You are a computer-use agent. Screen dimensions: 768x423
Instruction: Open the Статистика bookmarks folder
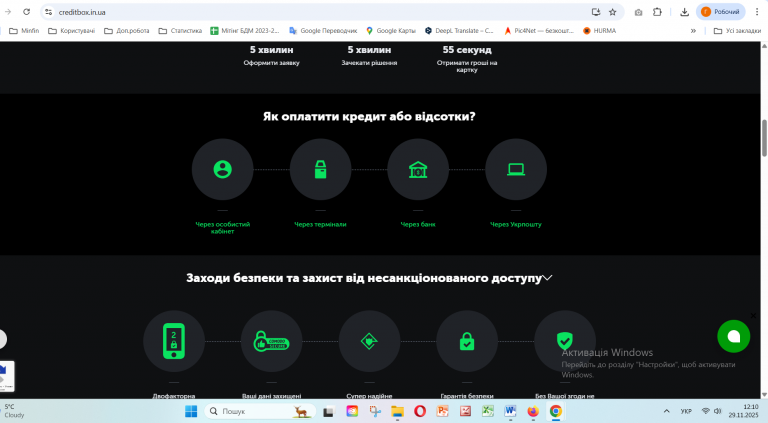(x=180, y=30)
